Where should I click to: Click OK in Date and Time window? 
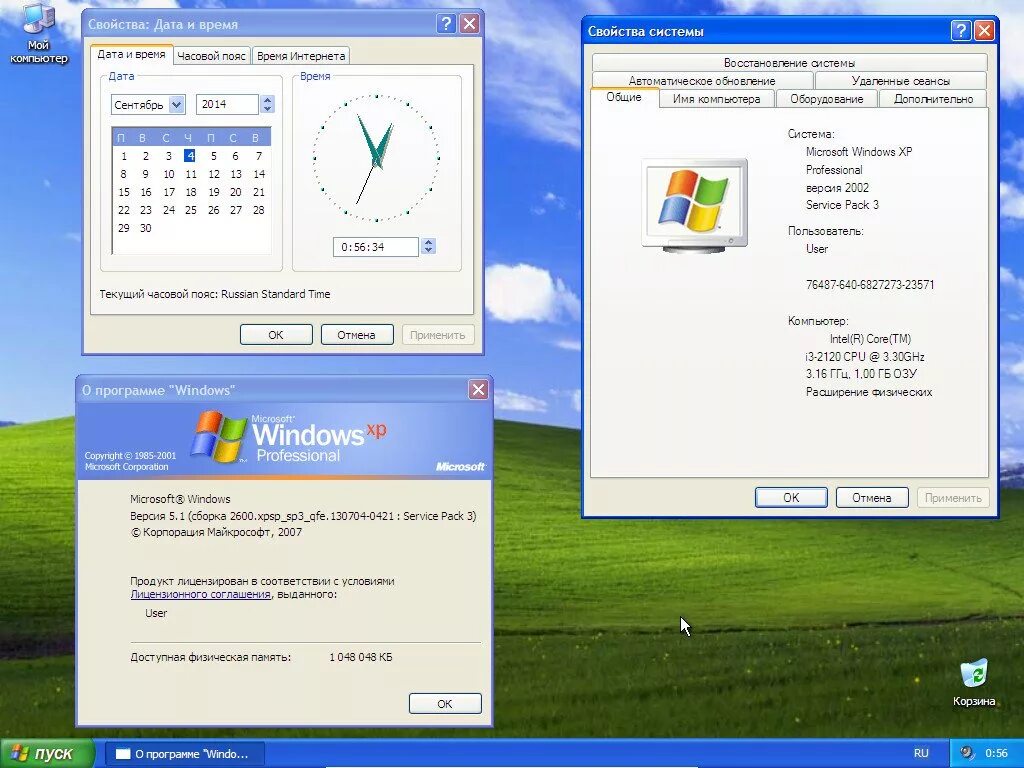click(x=276, y=334)
